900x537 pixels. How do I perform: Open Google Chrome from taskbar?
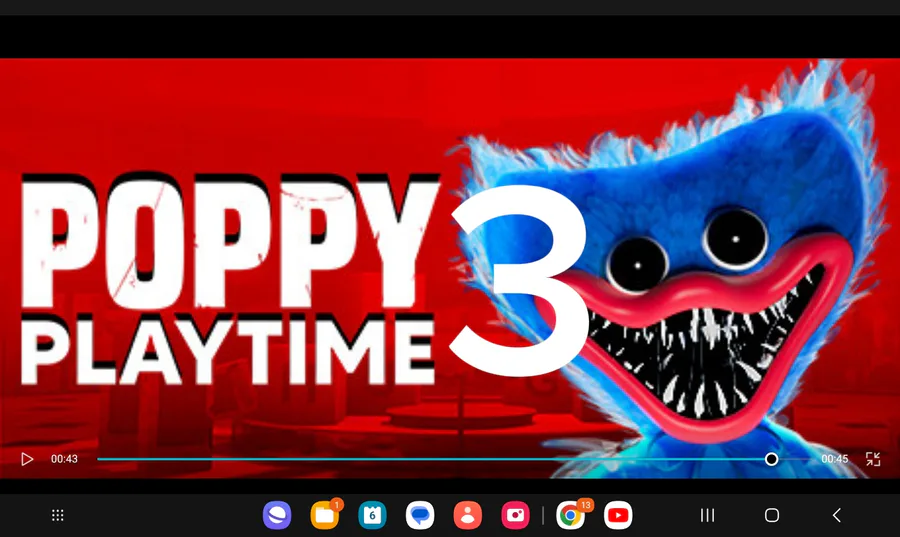571,515
